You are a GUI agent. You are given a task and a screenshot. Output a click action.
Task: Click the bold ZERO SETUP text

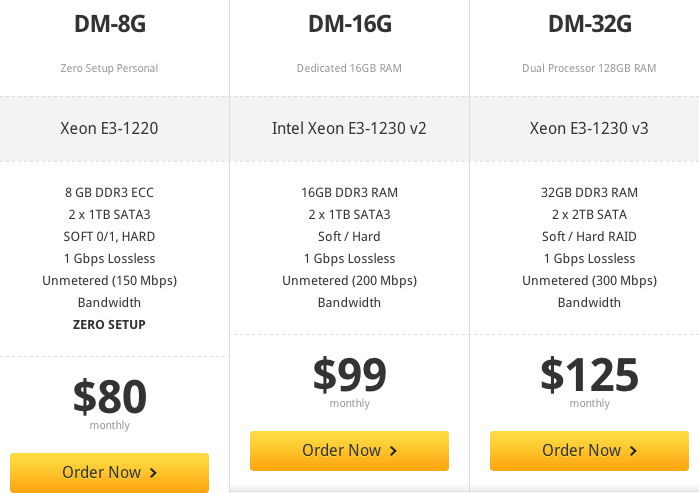click(x=109, y=324)
